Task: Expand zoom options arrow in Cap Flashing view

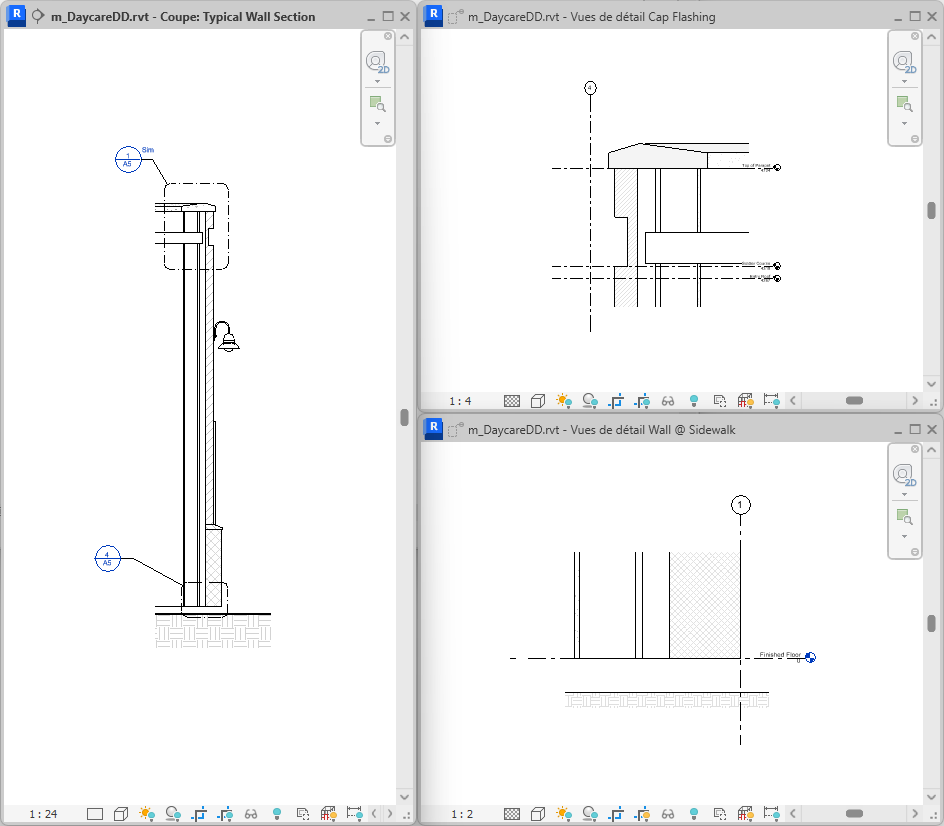Action: 904,123
